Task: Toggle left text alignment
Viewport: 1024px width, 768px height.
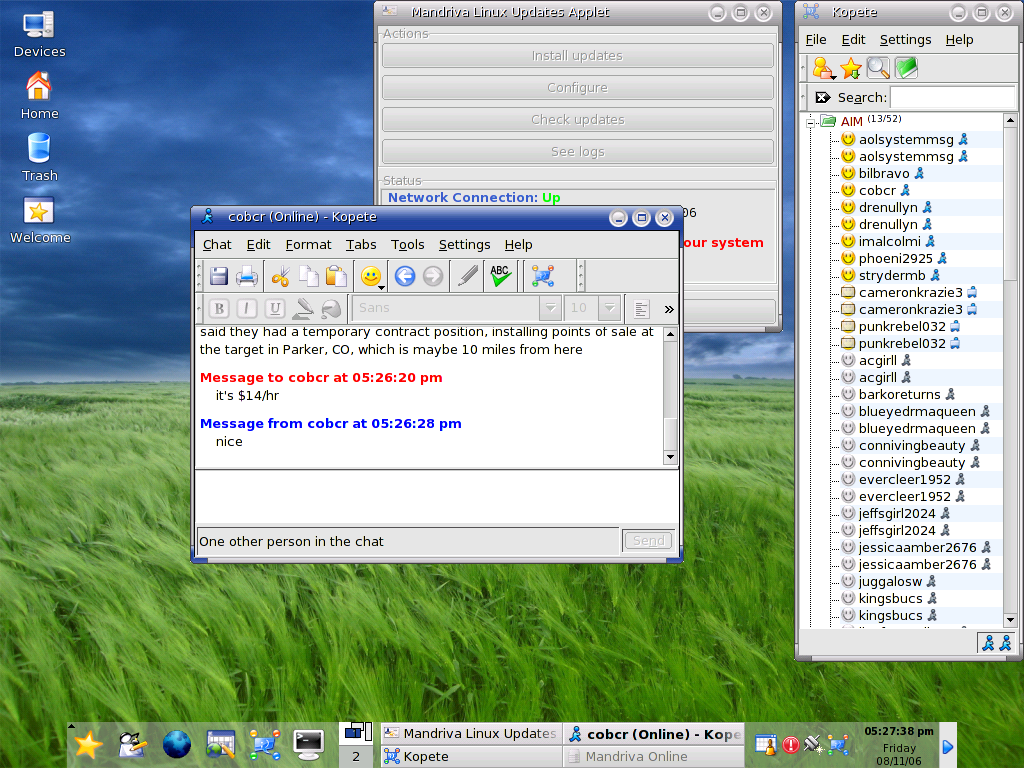Action: pos(641,309)
